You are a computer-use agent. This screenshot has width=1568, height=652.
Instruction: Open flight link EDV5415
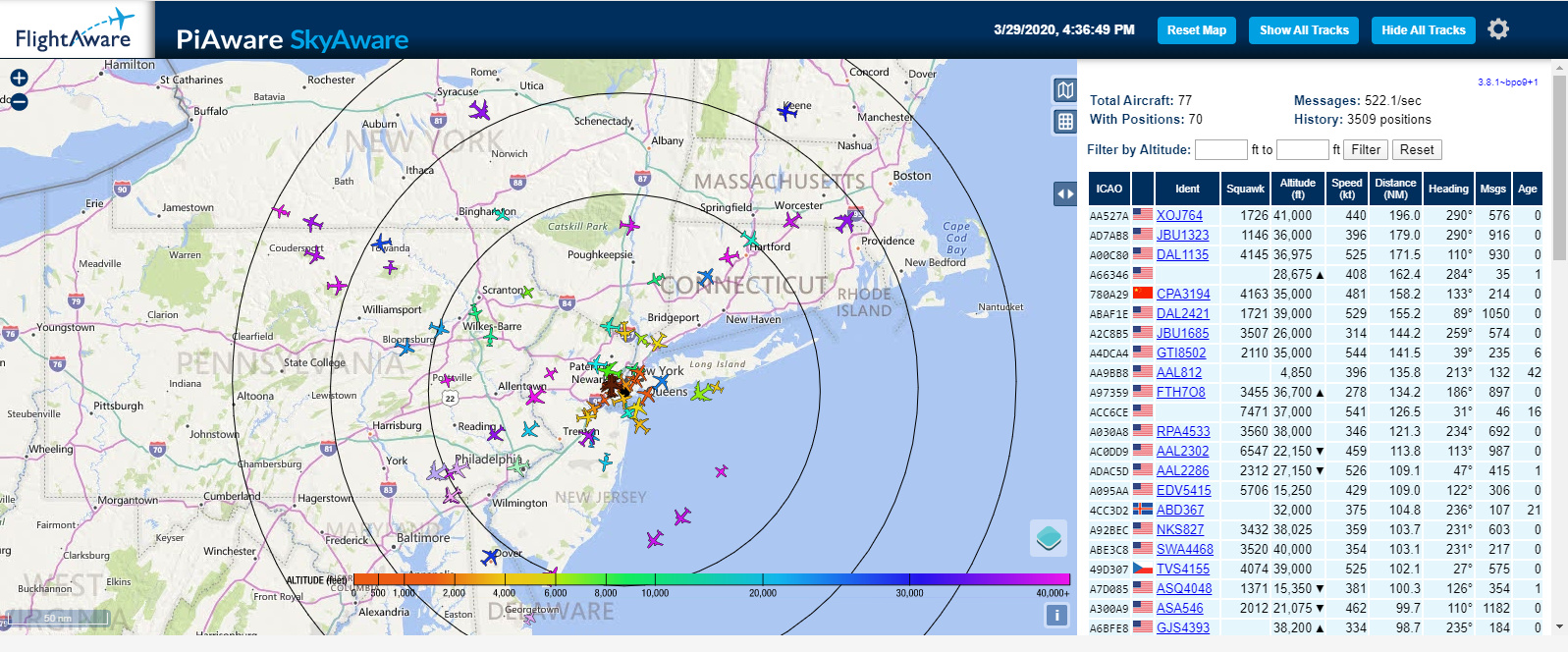pyautogui.click(x=1183, y=490)
